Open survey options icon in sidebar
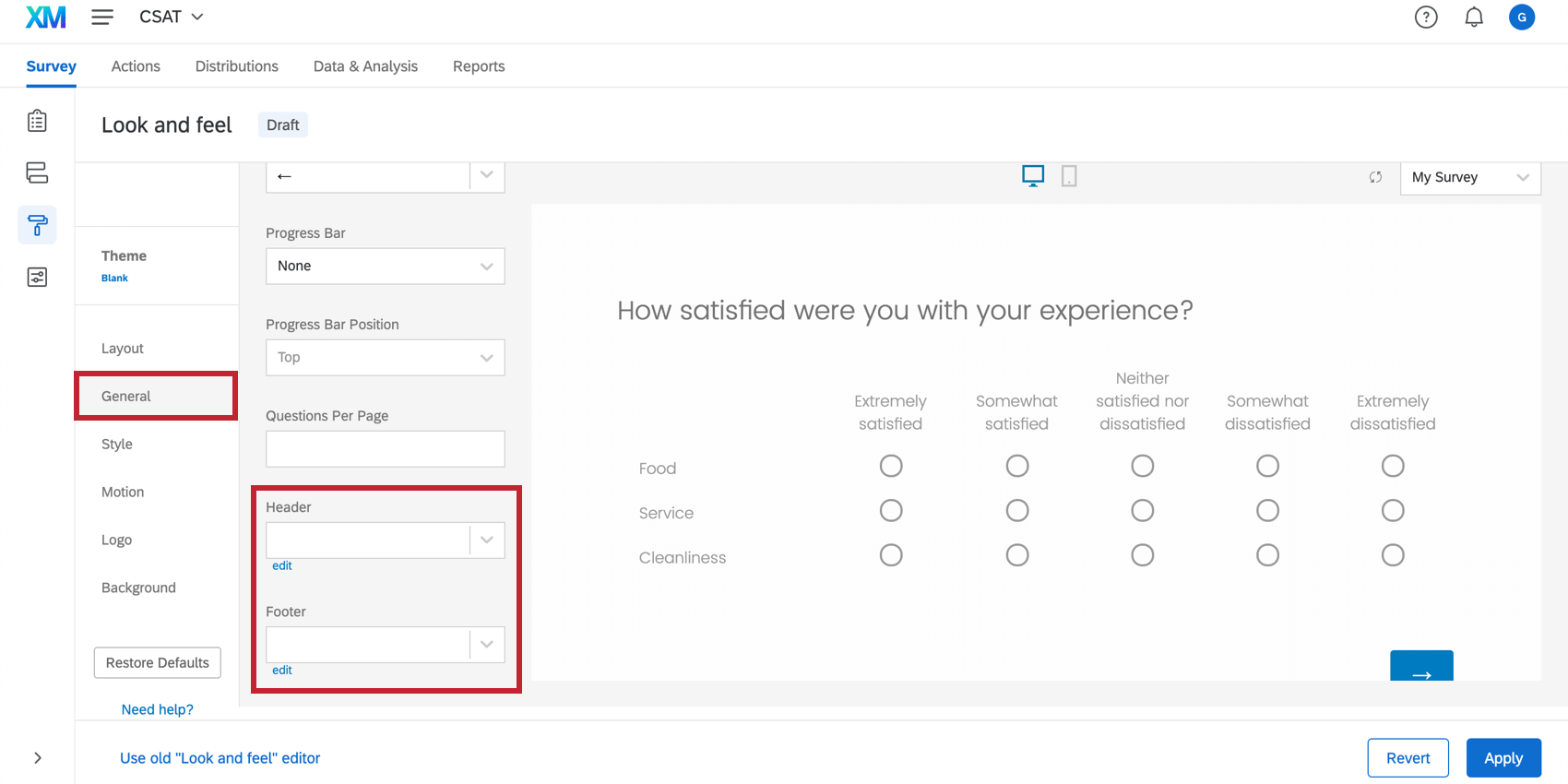The width and height of the screenshot is (1568, 784). pyautogui.click(x=37, y=277)
